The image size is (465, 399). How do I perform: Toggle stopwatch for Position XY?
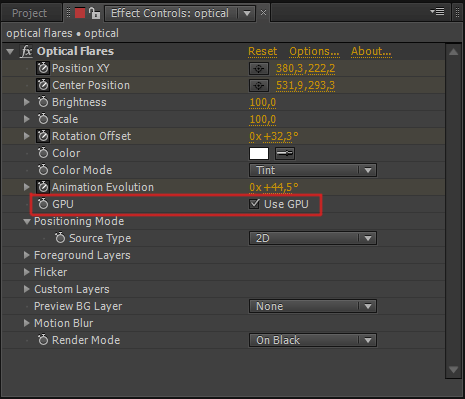(43, 68)
